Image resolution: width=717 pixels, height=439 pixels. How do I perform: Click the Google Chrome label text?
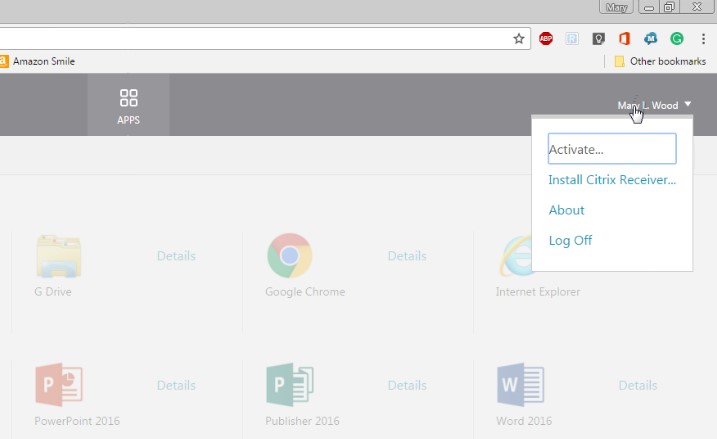tap(305, 292)
